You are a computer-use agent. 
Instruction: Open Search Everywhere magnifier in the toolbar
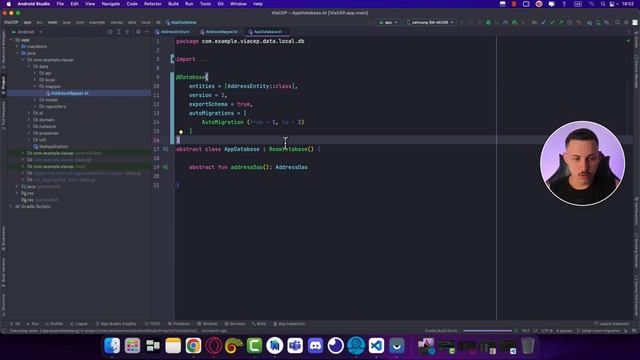click(618, 22)
